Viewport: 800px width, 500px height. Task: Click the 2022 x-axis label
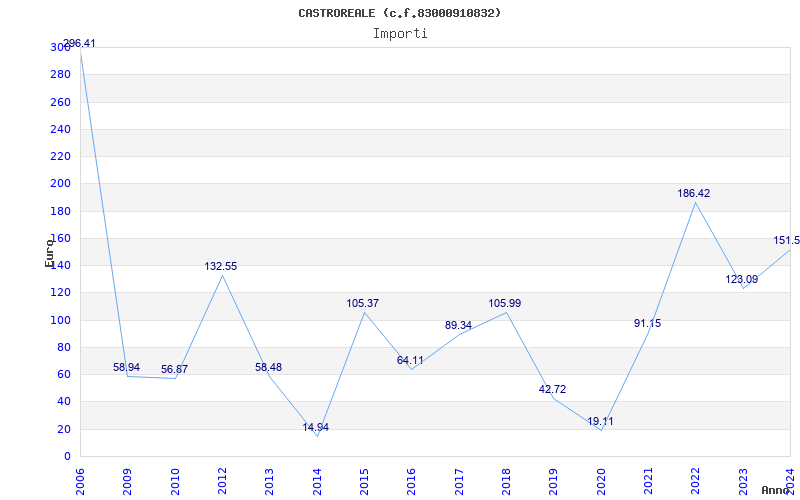click(x=695, y=482)
